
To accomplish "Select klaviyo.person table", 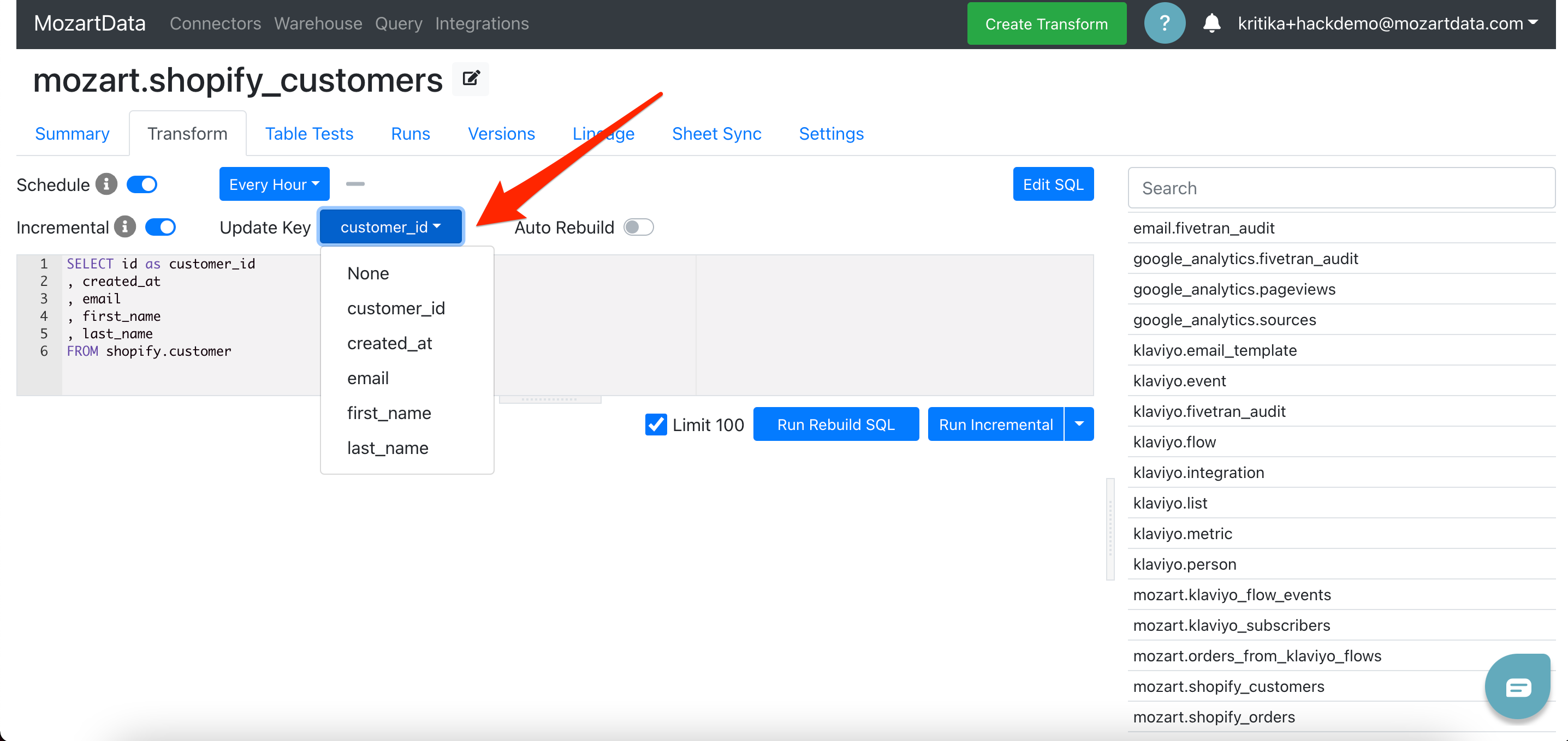I will [x=1341, y=564].
